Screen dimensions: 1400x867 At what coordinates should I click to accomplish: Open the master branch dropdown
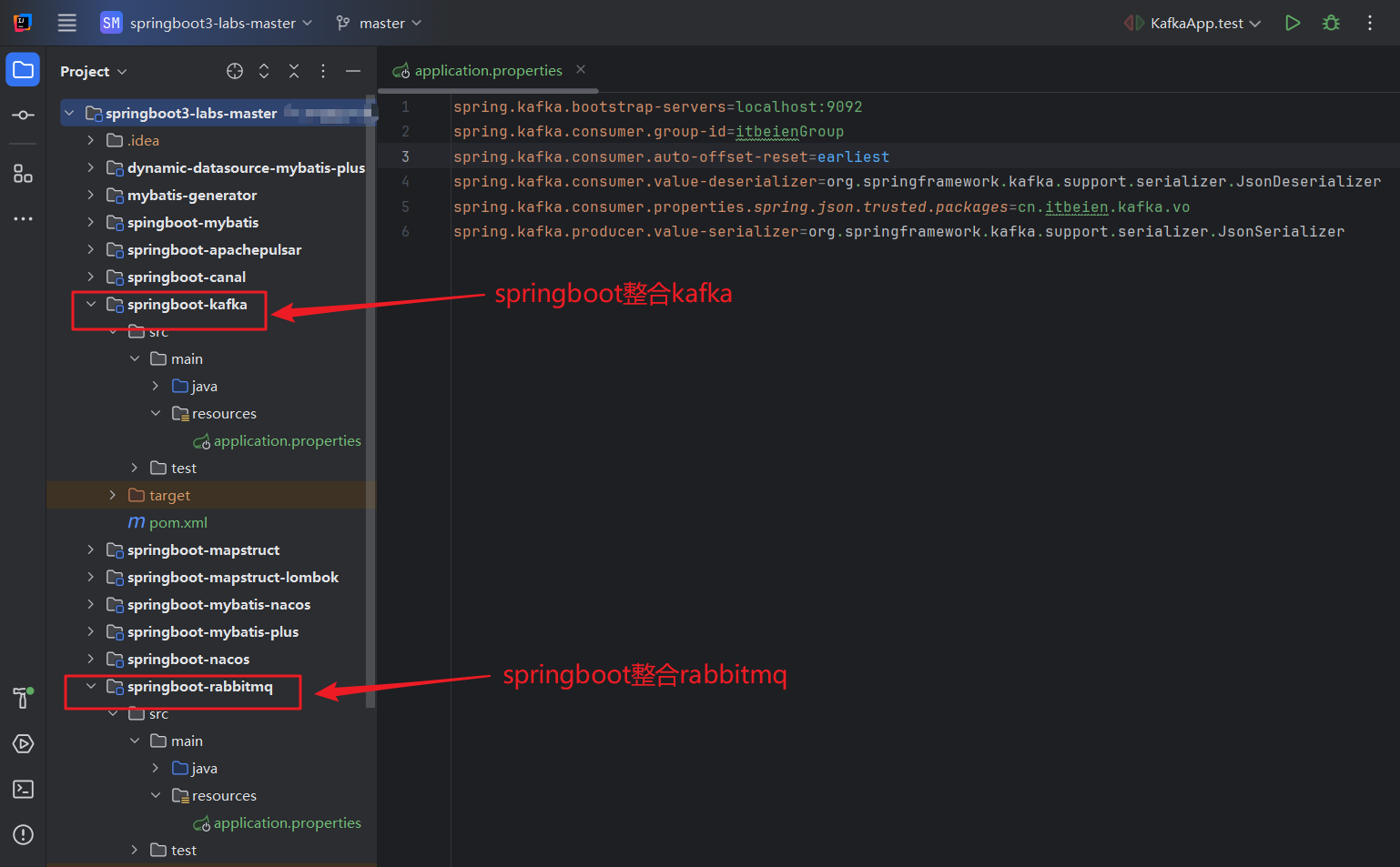[379, 23]
